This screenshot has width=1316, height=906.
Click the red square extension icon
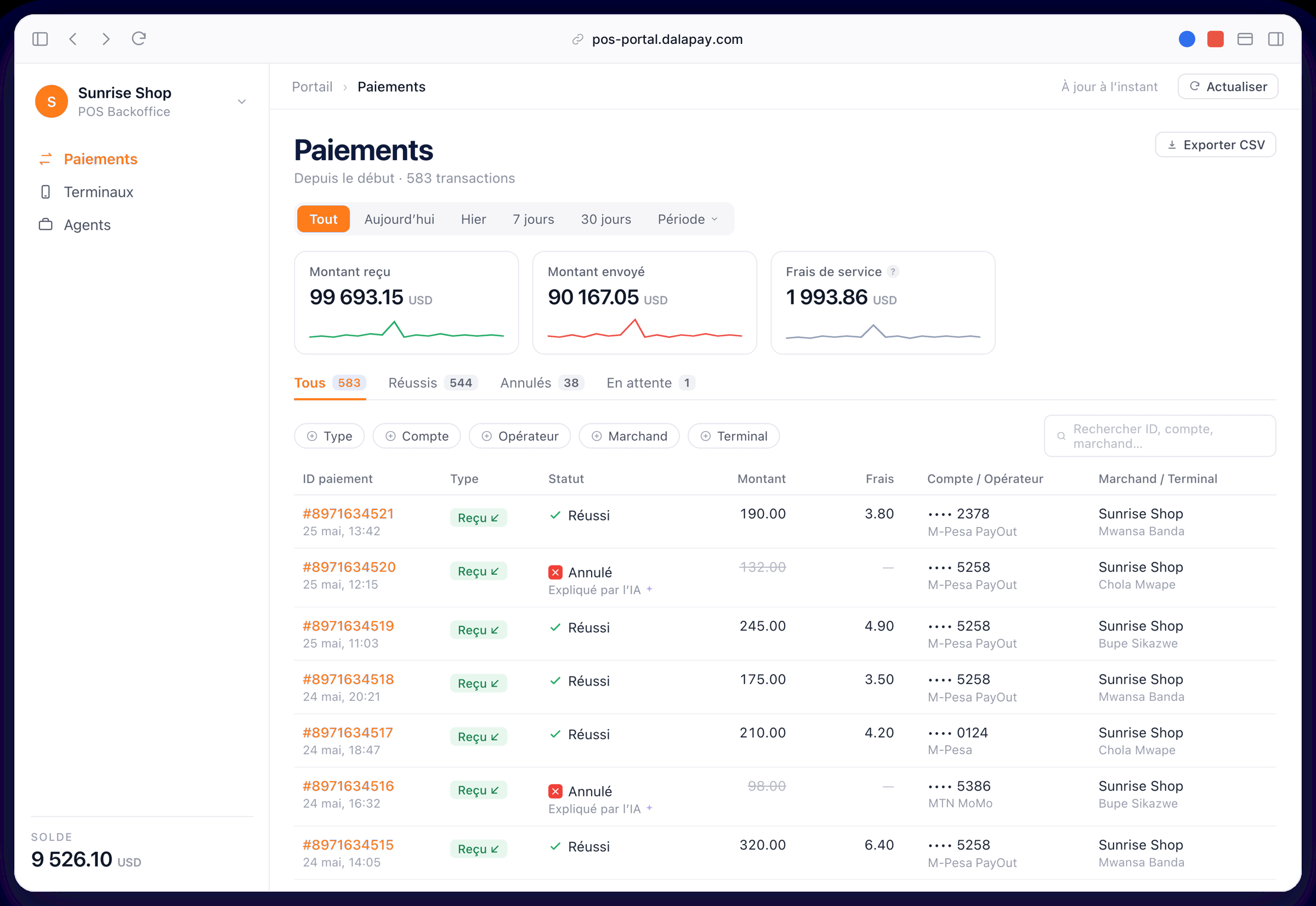[1216, 38]
